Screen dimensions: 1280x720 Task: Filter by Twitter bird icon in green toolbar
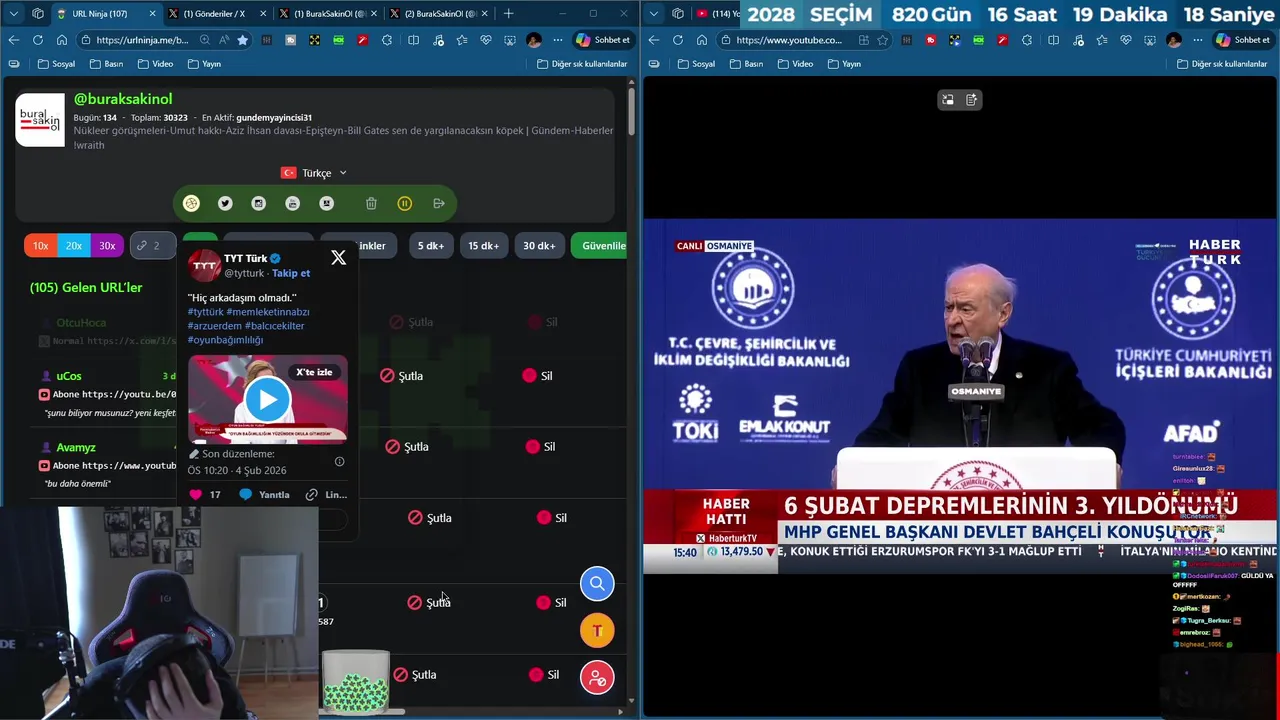tap(225, 203)
